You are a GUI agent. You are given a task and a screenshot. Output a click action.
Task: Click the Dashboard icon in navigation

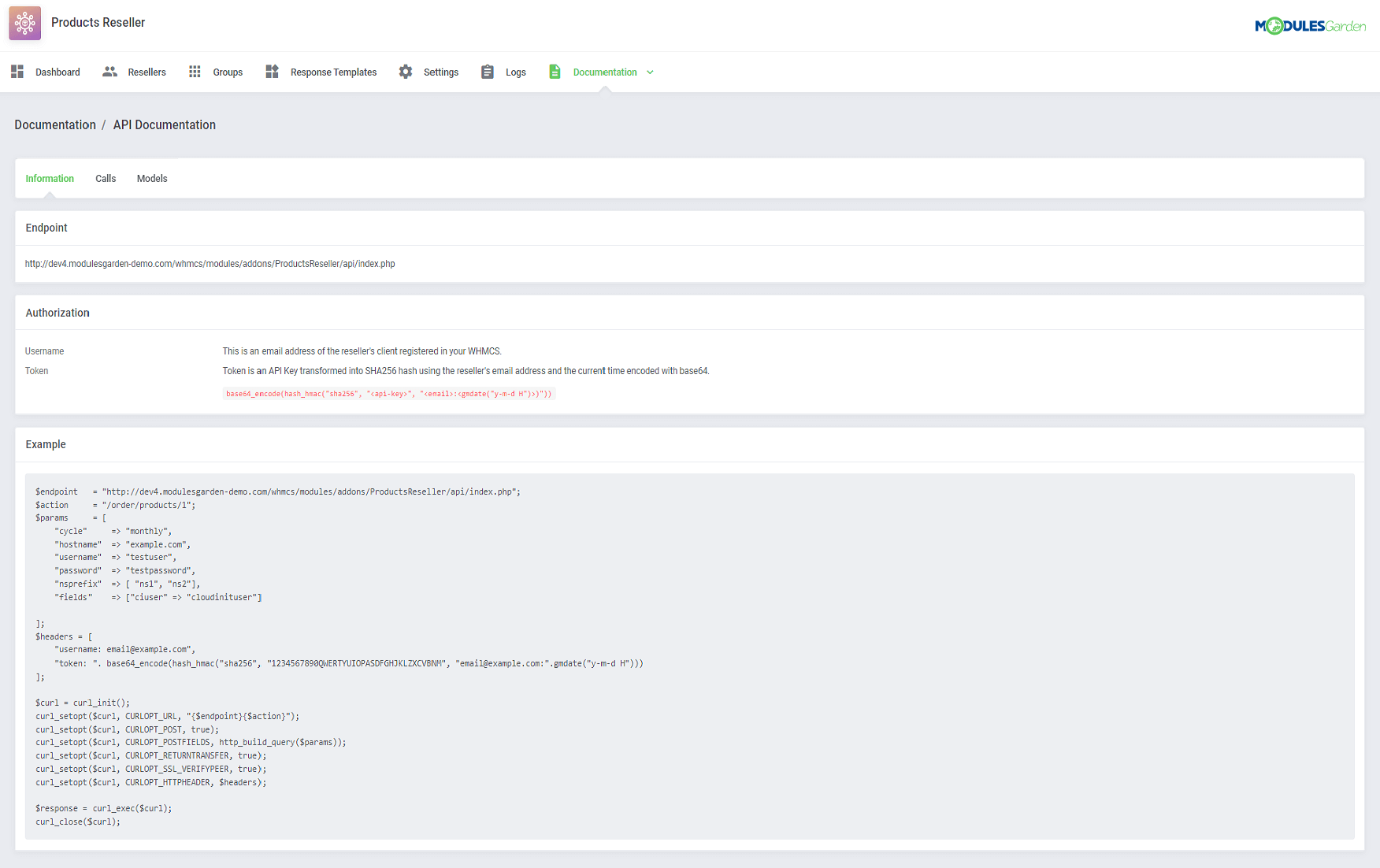coord(17,72)
